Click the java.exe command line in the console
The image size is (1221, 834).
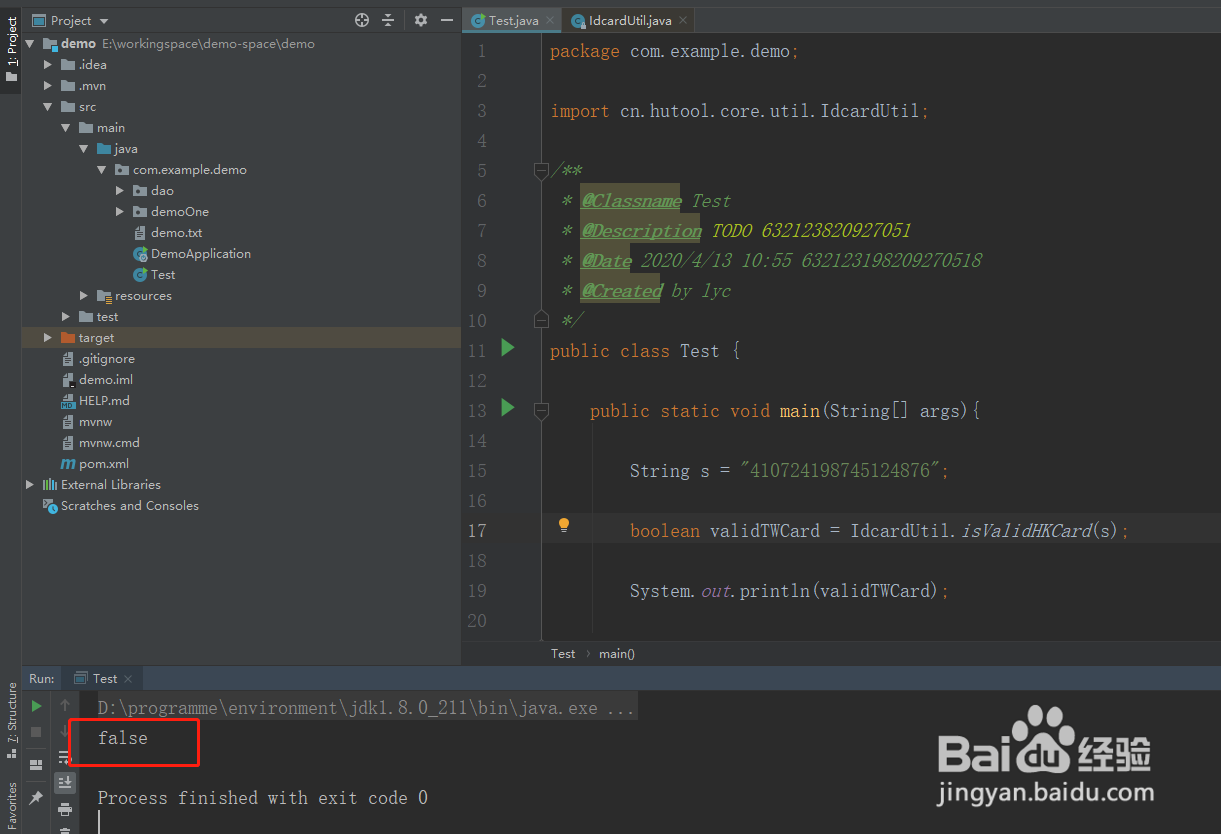pyautogui.click(x=366, y=708)
